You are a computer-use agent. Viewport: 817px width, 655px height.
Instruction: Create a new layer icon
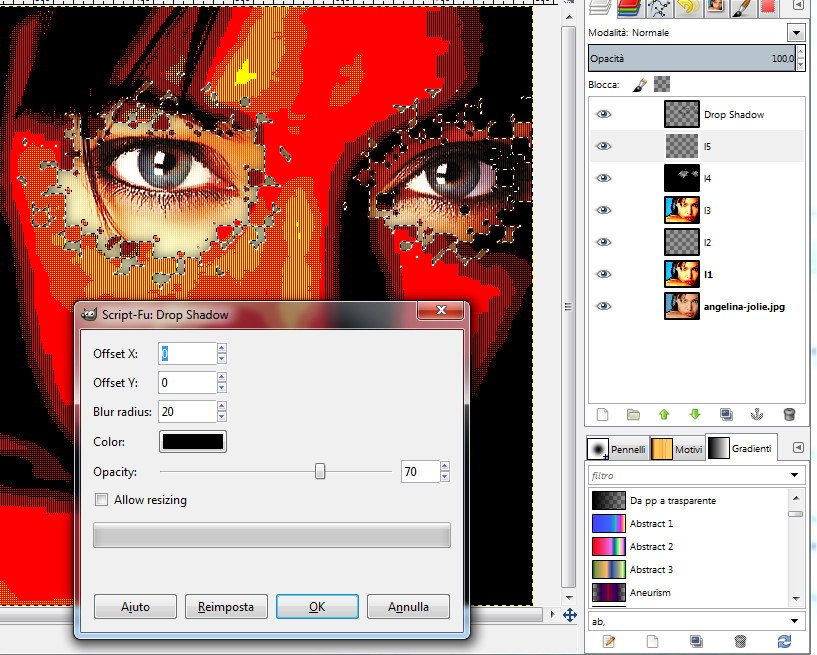click(x=602, y=415)
